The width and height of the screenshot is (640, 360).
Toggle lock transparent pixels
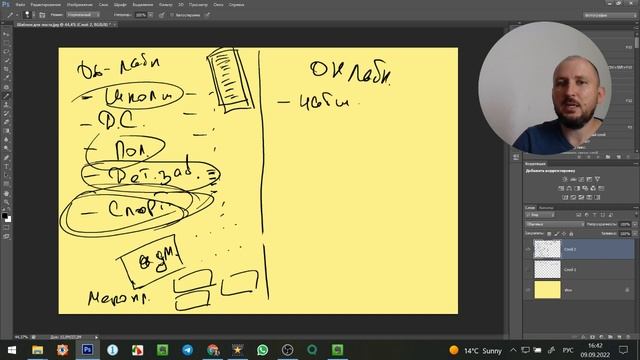click(549, 233)
